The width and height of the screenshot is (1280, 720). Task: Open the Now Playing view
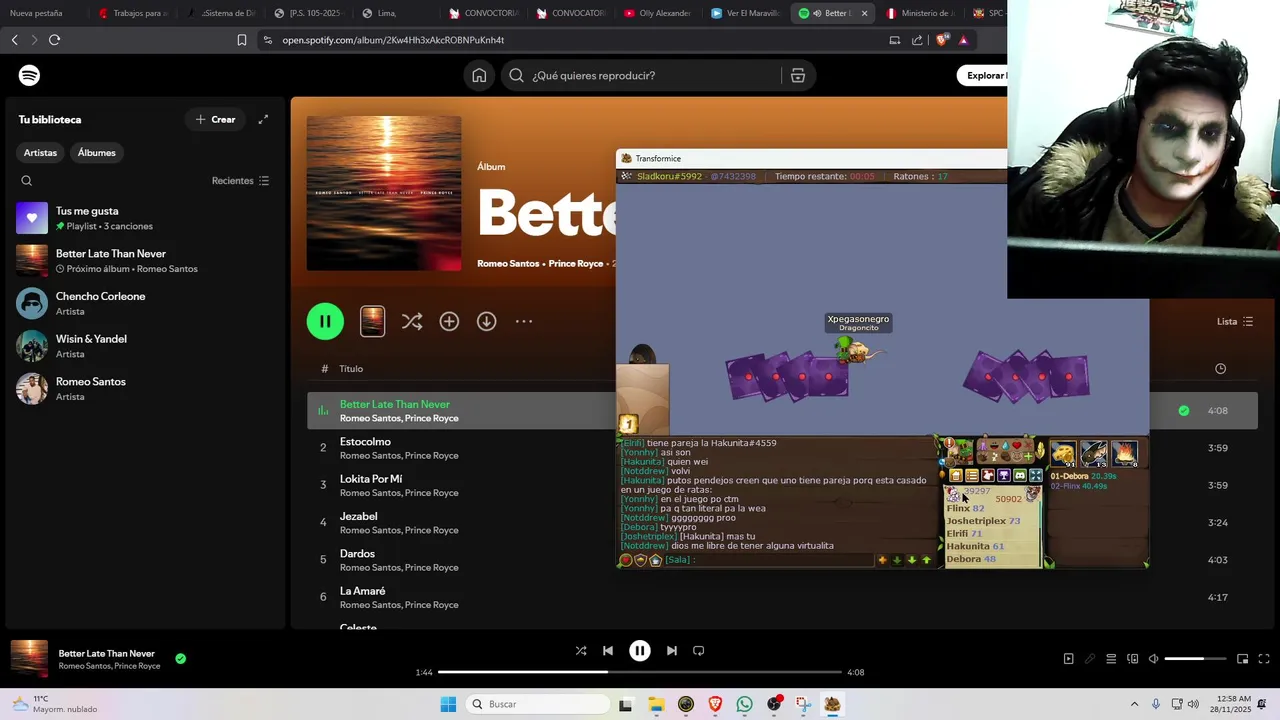click(x=1068, y=659)
